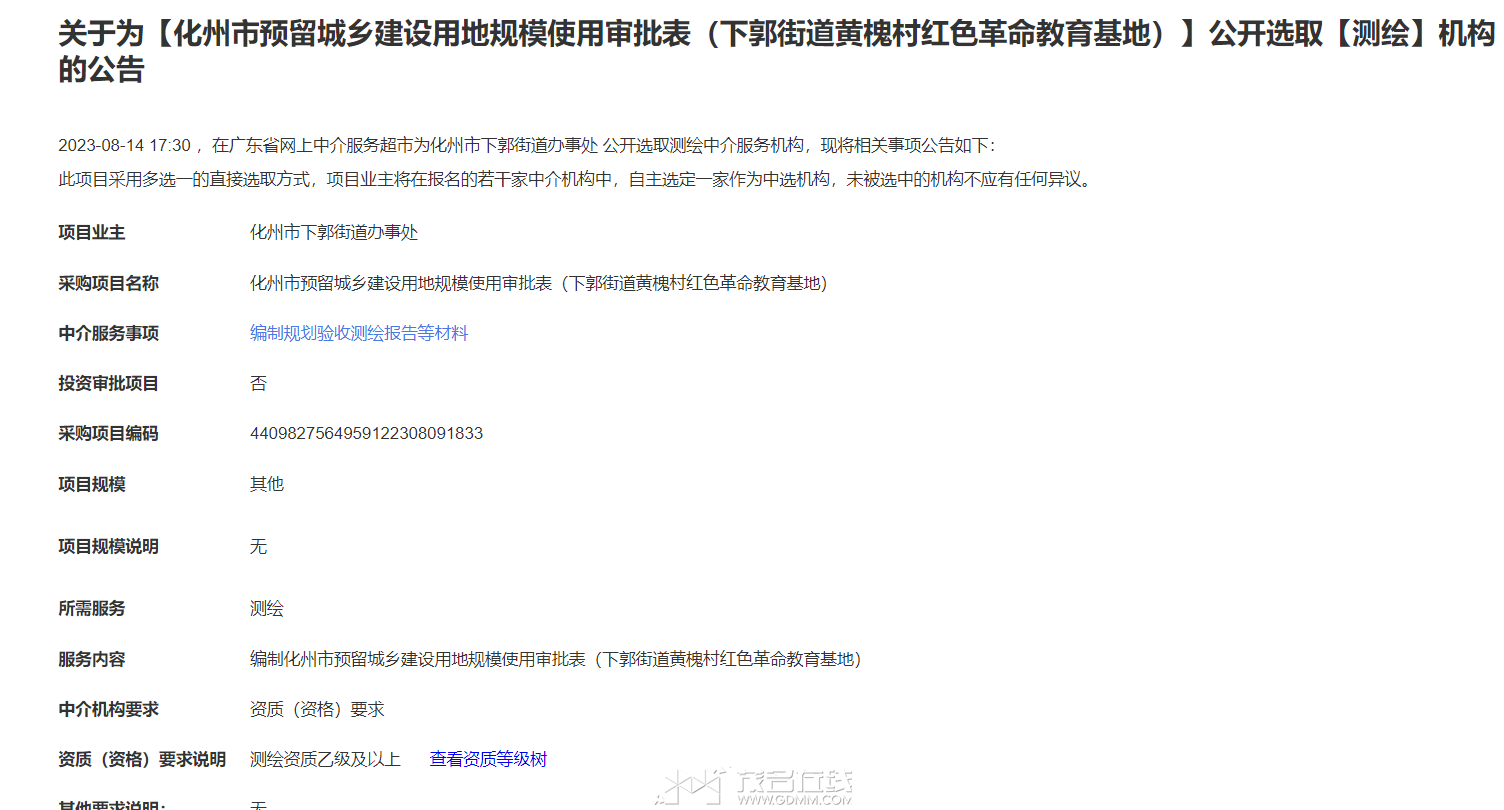Click the project code 4409827564959122308091833
1504x810 pixels.
tap(366, 433)
